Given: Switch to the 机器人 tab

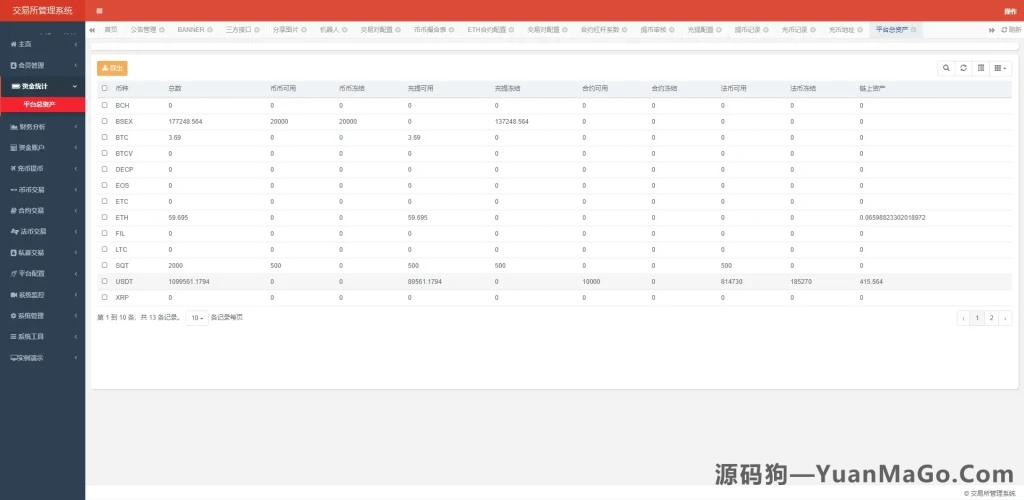Looking at the screenshot, I should click(x=330, y=30).
